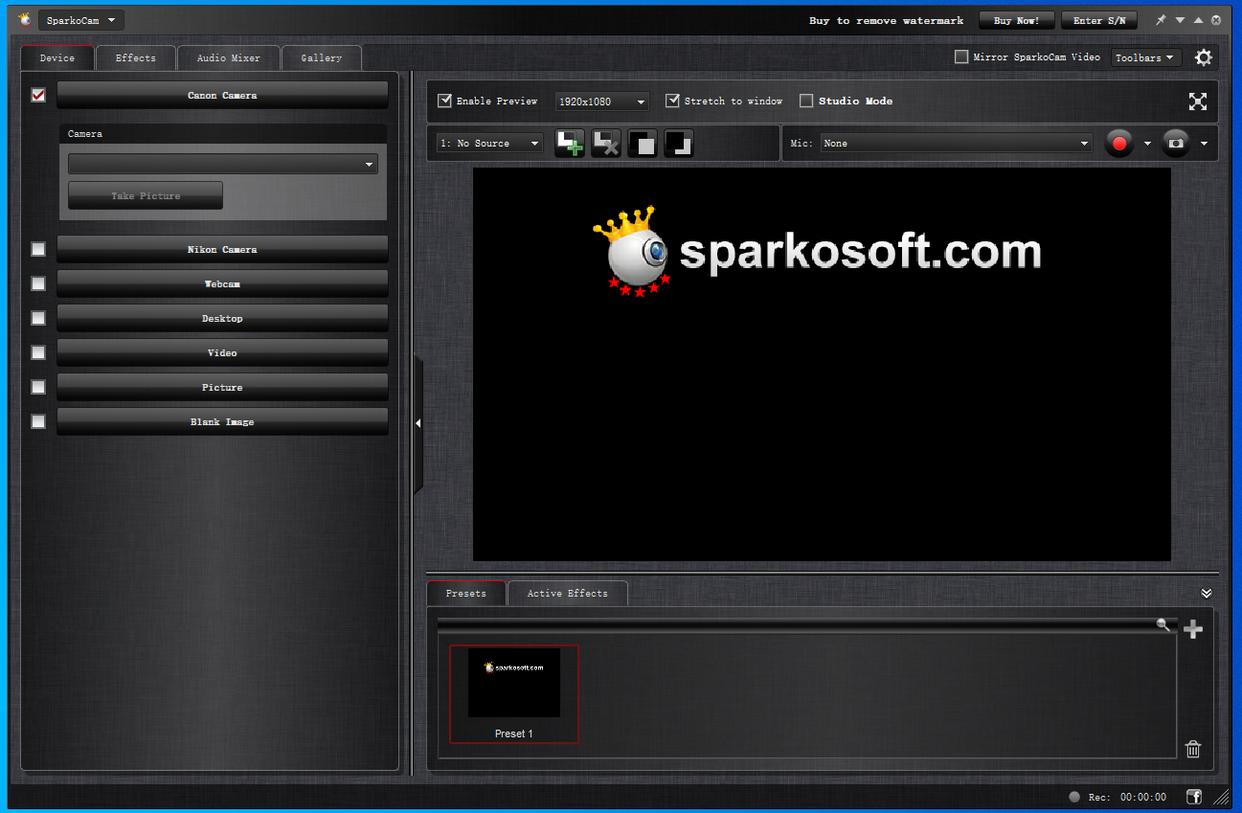The width and height of the screenshot is (1242, 813).
Task: Open the Toolbars dropdown menu
Action: coord(1145,58)
